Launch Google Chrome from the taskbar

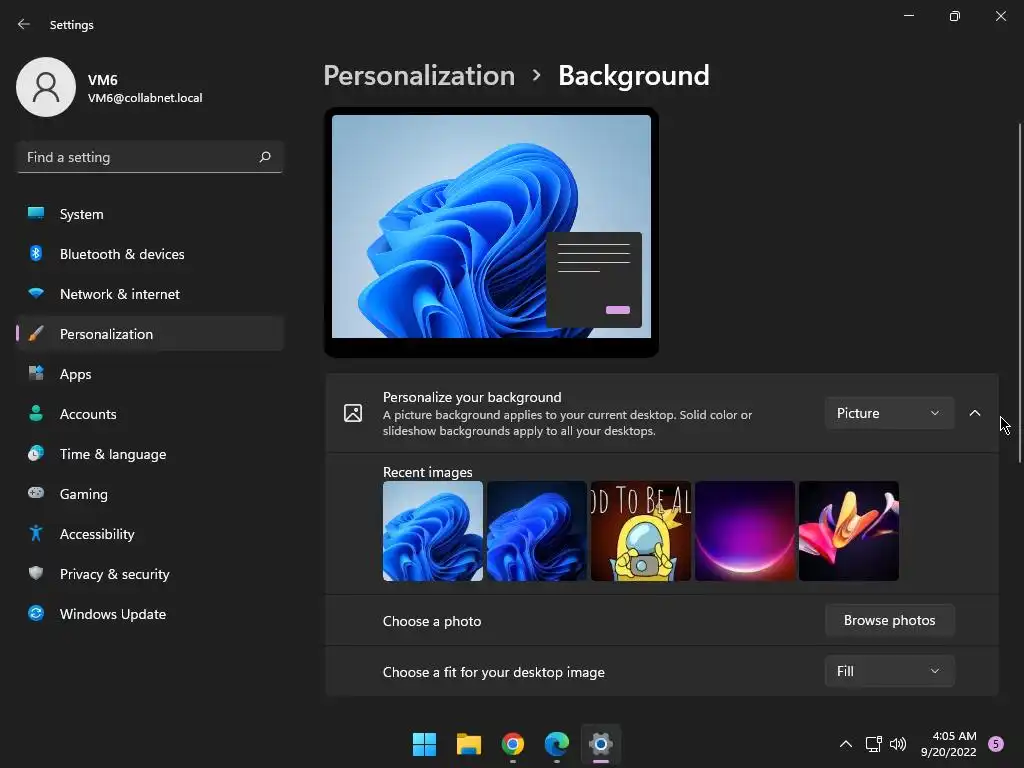(513, 744)
